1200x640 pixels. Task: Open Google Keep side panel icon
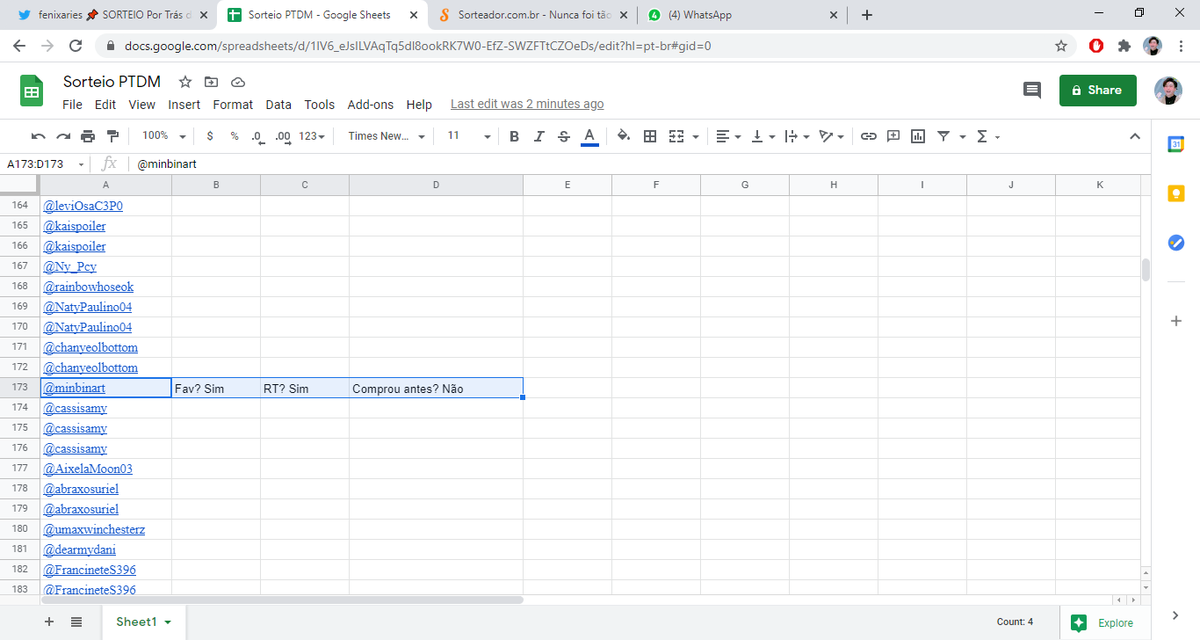[1176, 193]
